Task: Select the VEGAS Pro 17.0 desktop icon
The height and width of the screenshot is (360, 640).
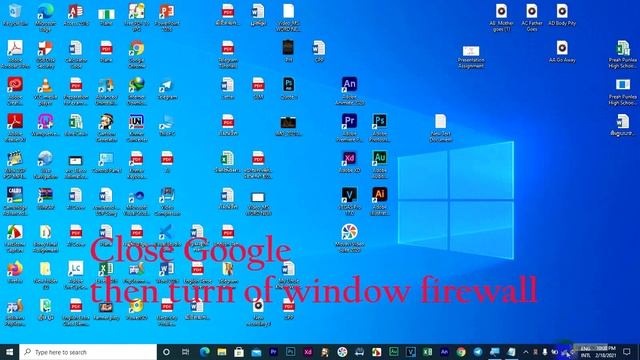Action: pyautogui.click(x=349, y=202)
